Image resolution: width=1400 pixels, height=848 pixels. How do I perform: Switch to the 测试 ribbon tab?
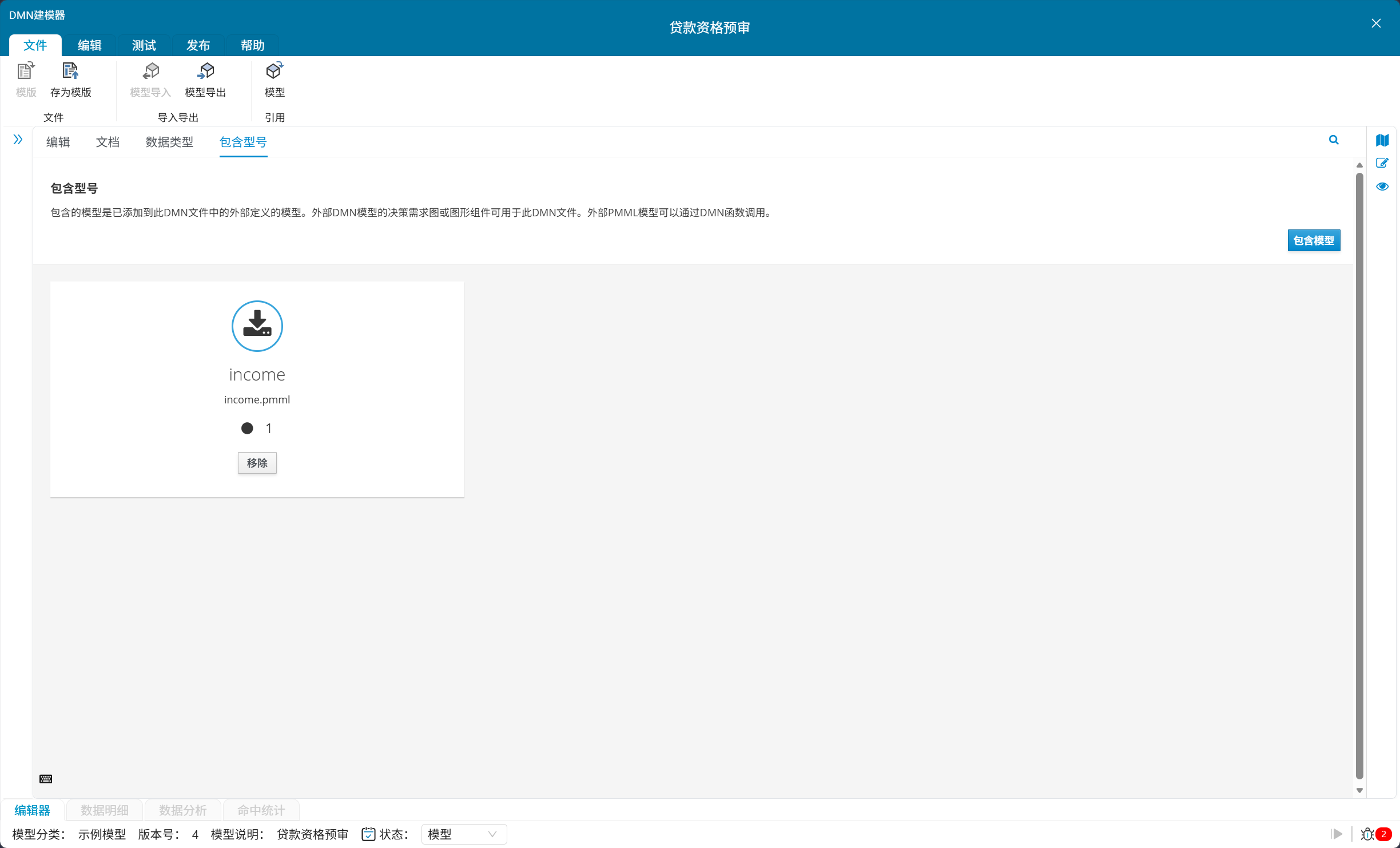[x=144, y=45]
